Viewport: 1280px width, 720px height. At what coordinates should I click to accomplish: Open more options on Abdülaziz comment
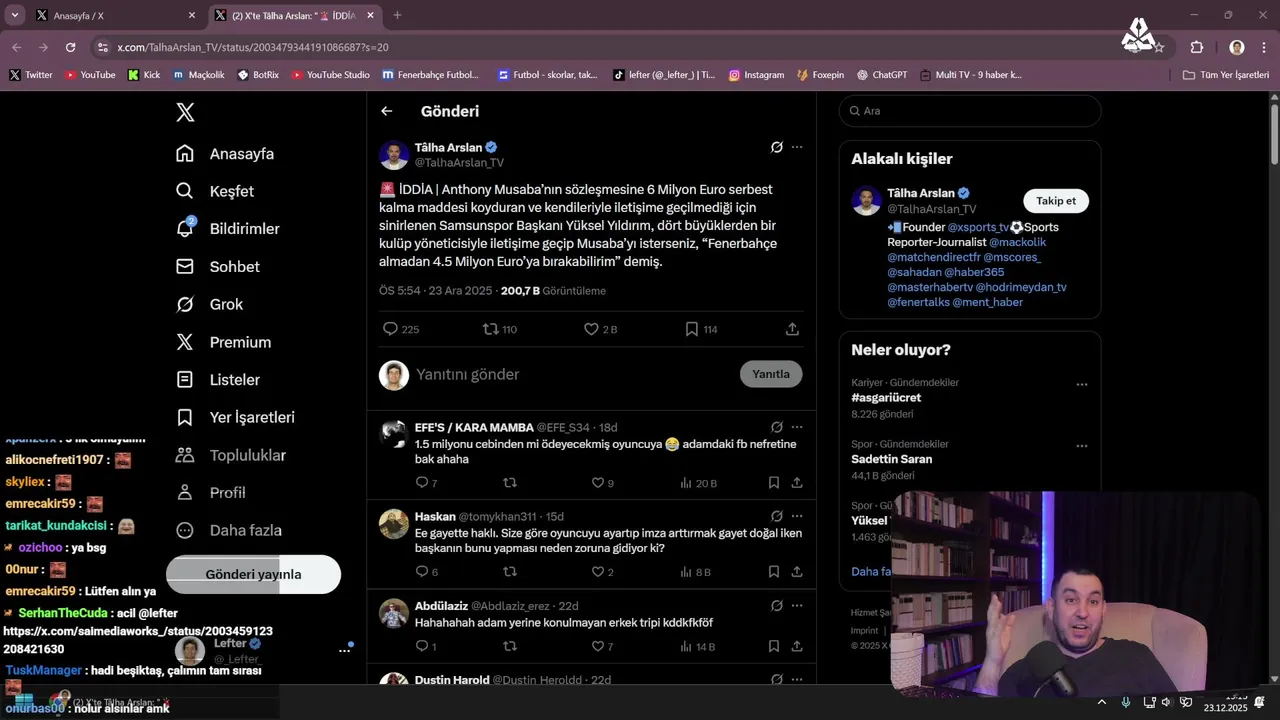[797, 606]
